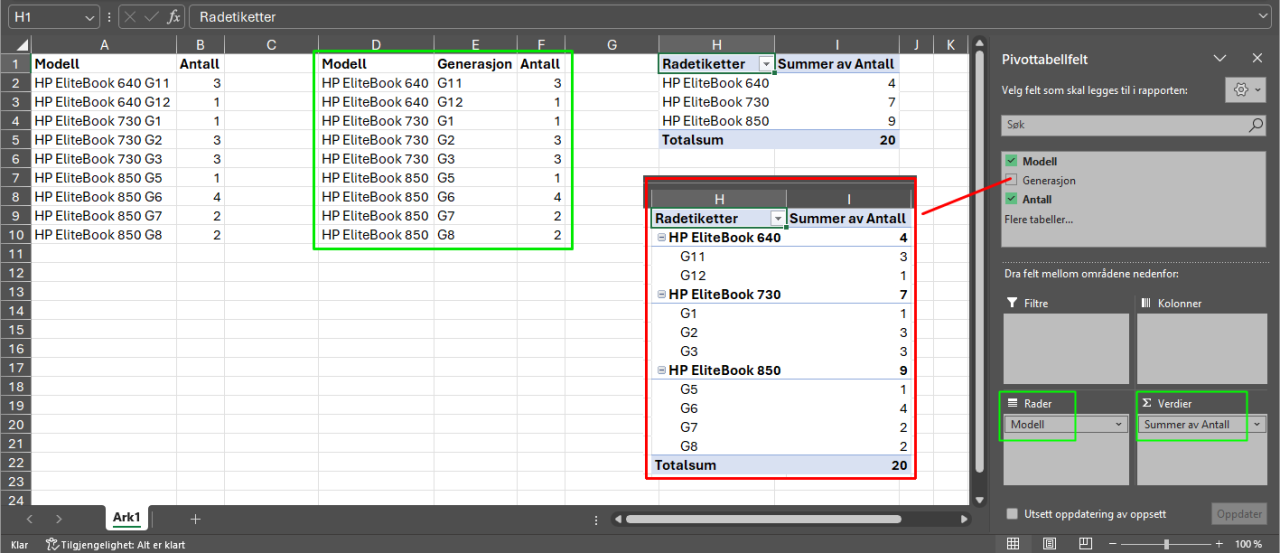Select the Antall header in cell B1
This screenshot has height=553, width=1280.
[x=200, y=64]
